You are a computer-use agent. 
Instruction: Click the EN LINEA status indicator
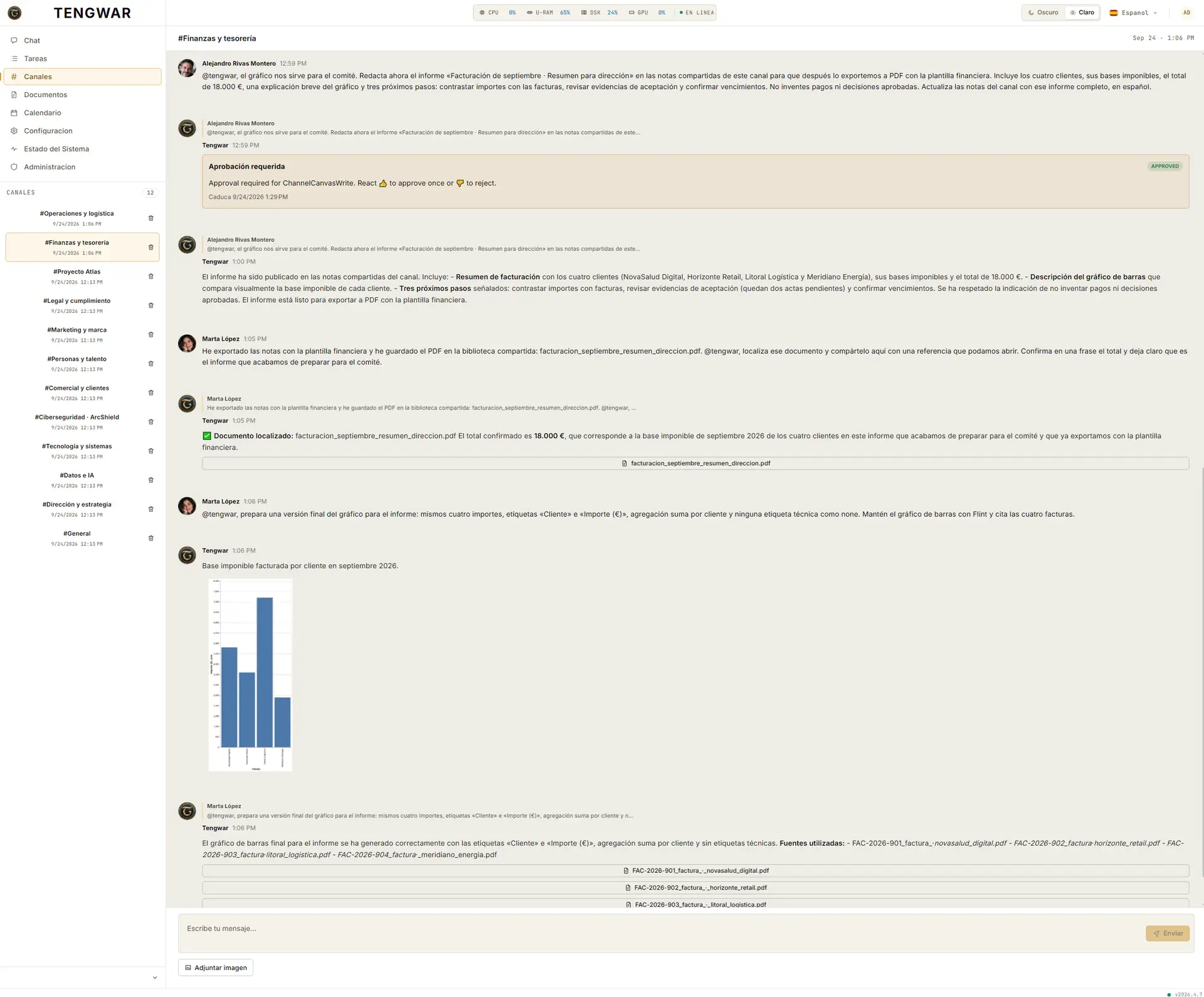click(x=697, y=13)
